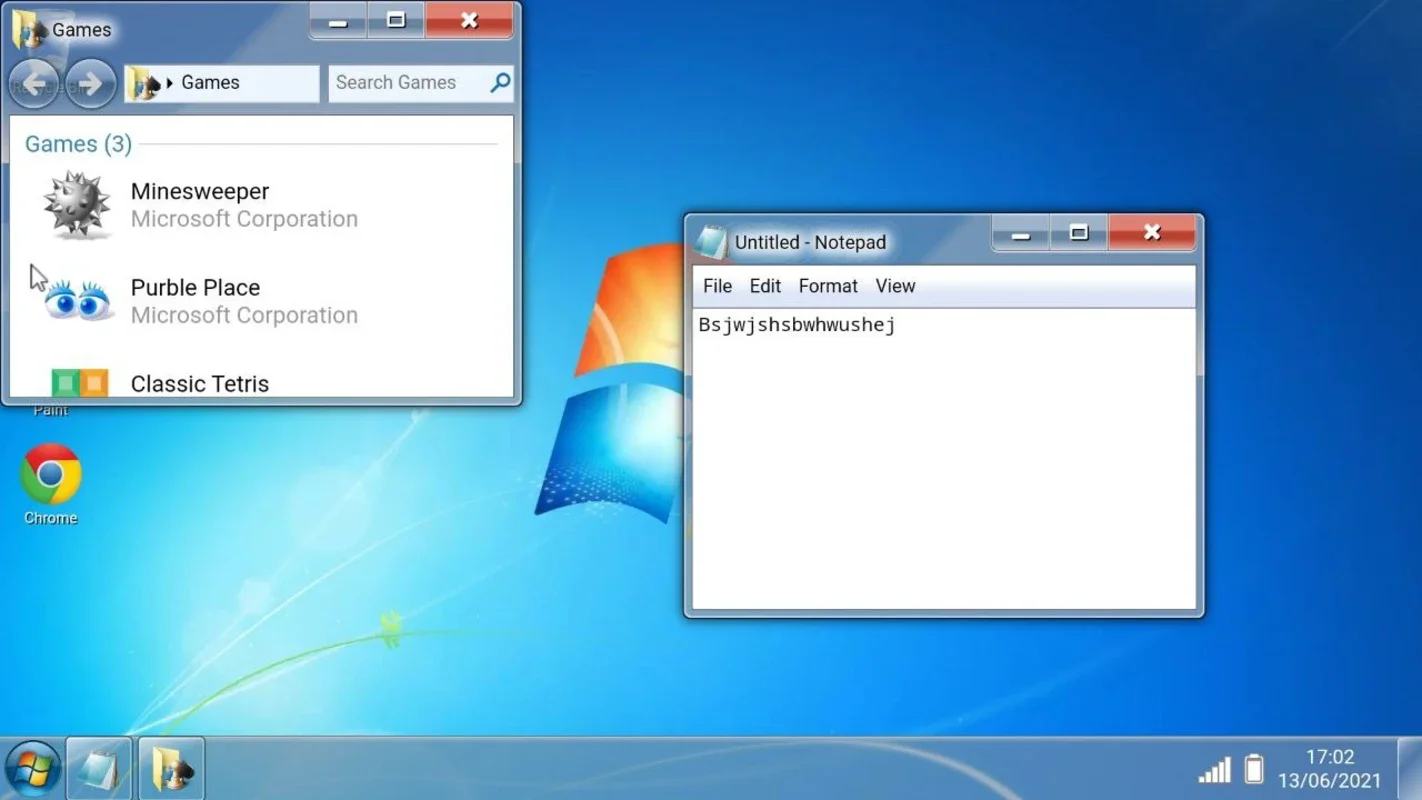Maximize the Notepad window
The image size is (1422, 800).
tap(1078, 235)
